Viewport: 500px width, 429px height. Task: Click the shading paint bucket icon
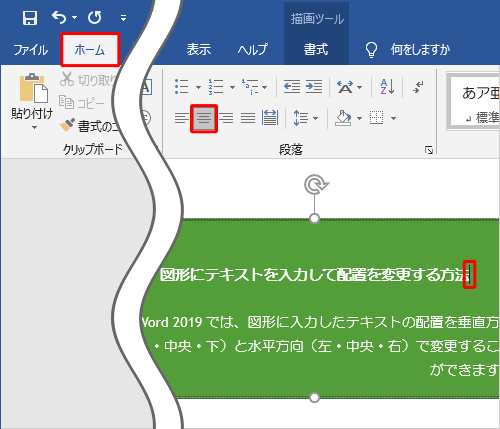(343, 118)
